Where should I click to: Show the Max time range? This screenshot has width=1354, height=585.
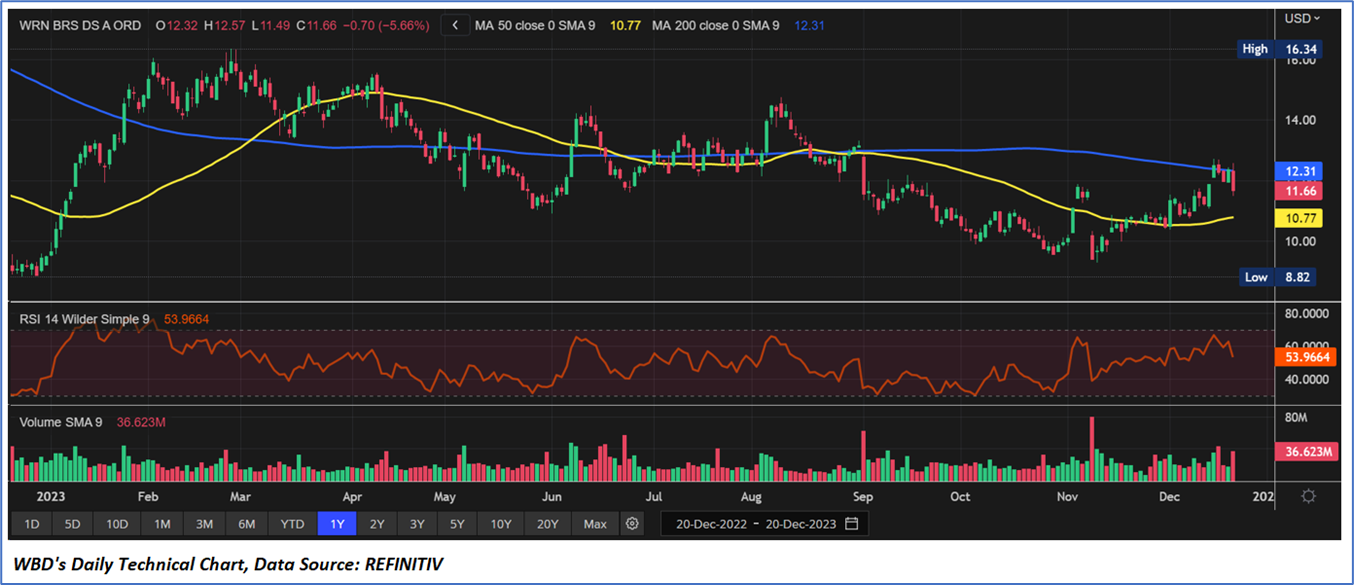coord(595,524)
